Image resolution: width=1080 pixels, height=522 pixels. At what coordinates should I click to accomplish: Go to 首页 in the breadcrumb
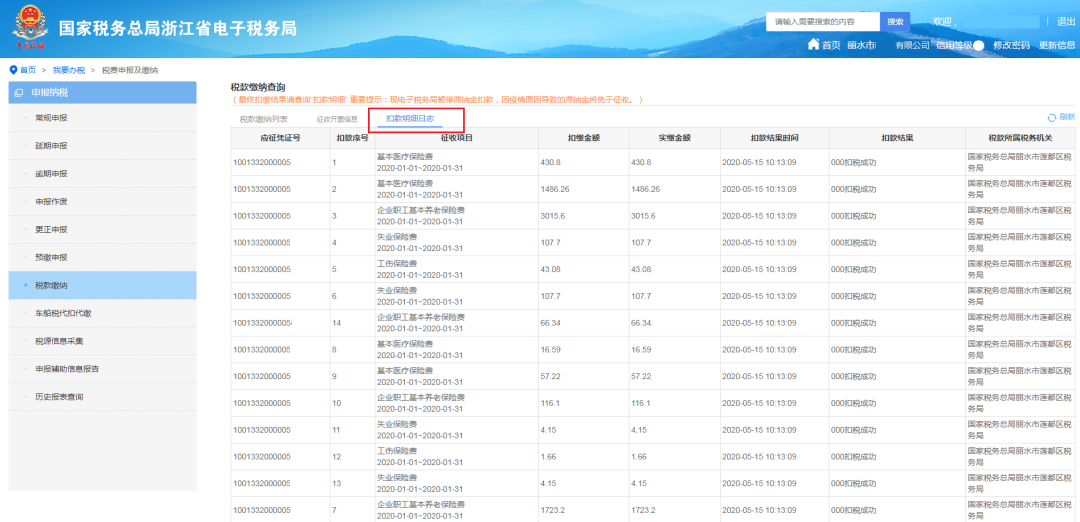pyautogui.click(x=28, y=70)
